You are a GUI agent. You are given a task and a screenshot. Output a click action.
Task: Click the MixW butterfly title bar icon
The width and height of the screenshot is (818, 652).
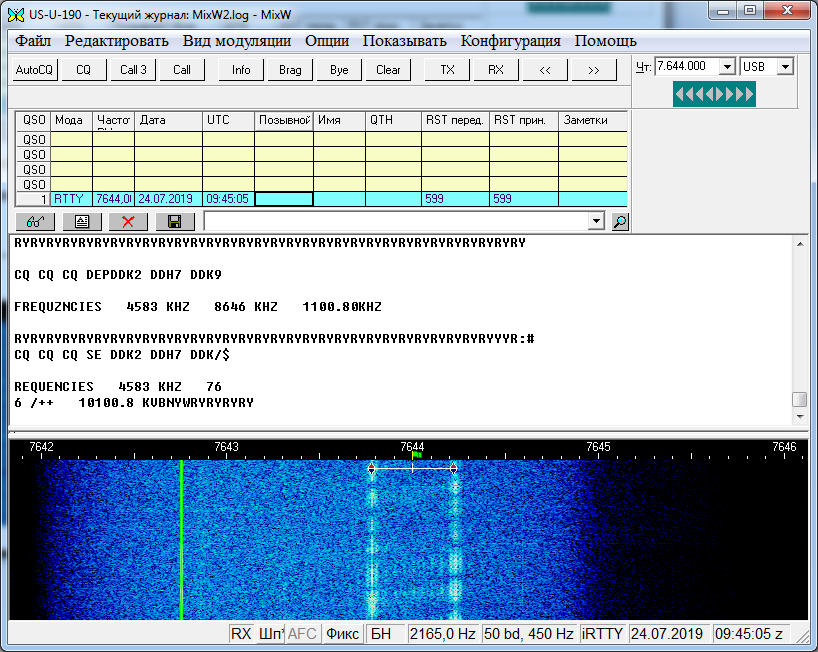click(x=16, y=15)
